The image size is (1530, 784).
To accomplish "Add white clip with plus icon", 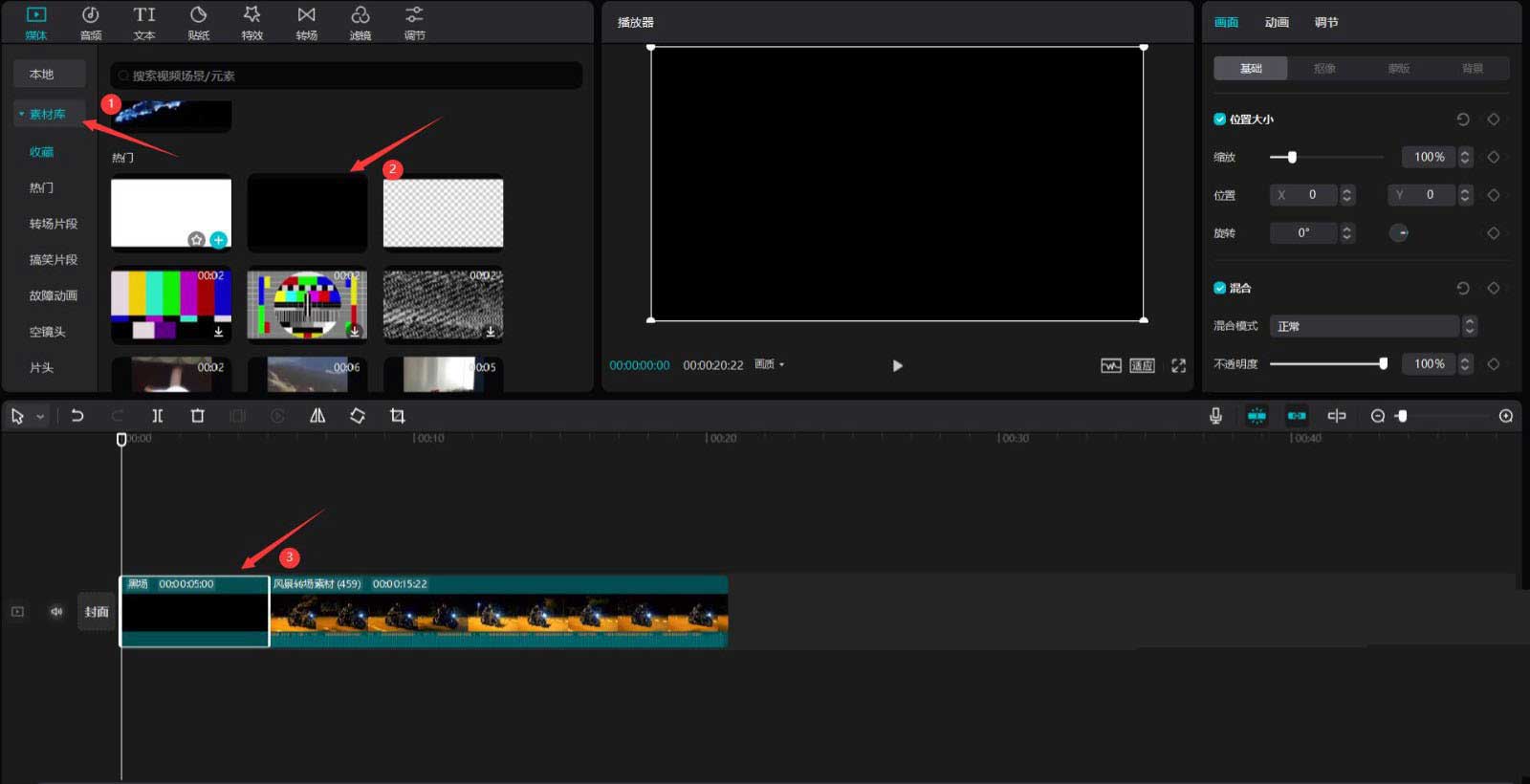I will tap(218, 239).
